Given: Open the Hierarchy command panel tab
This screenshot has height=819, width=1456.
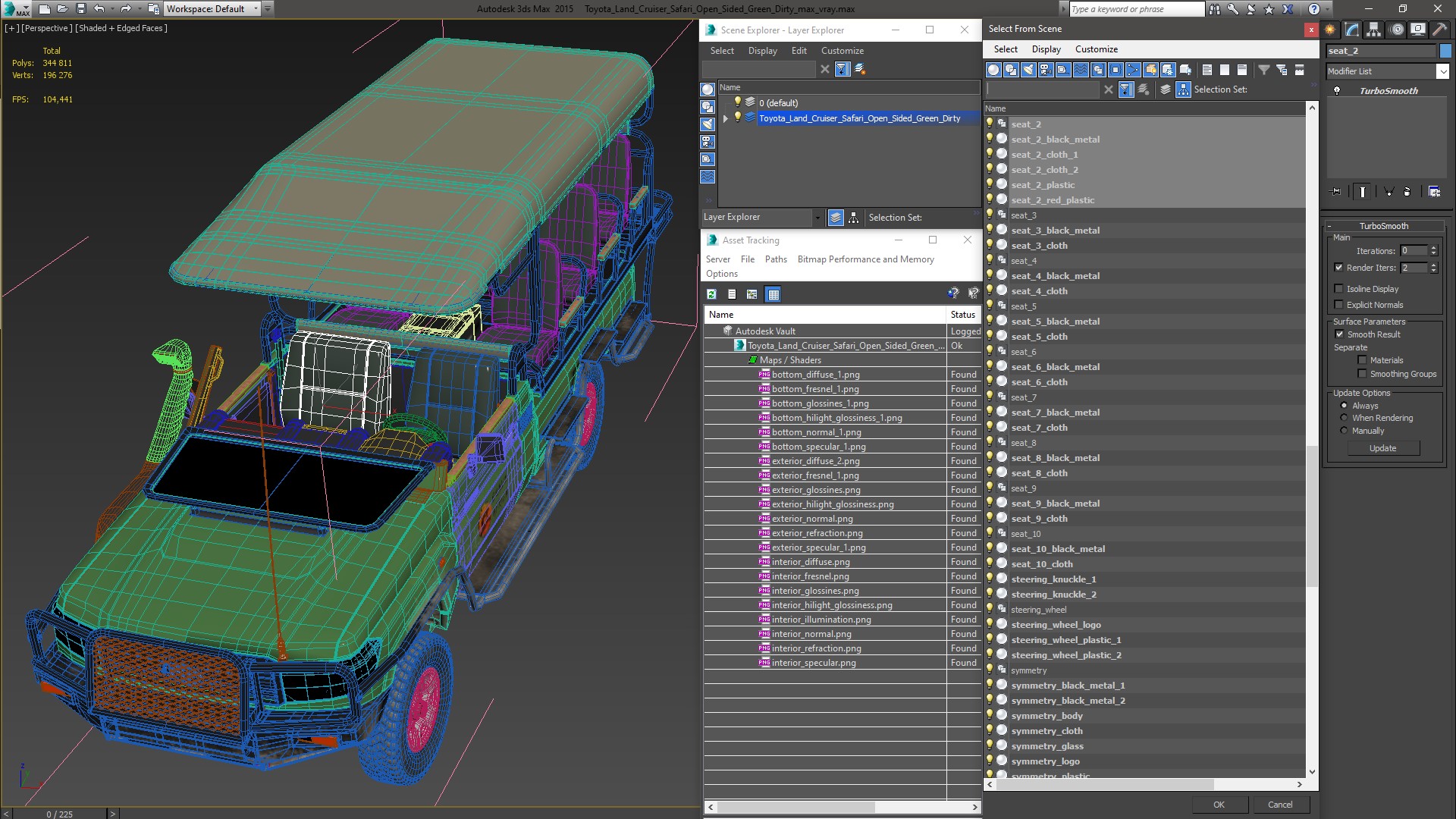Looking at the screenshot, I should [1374, 30].
